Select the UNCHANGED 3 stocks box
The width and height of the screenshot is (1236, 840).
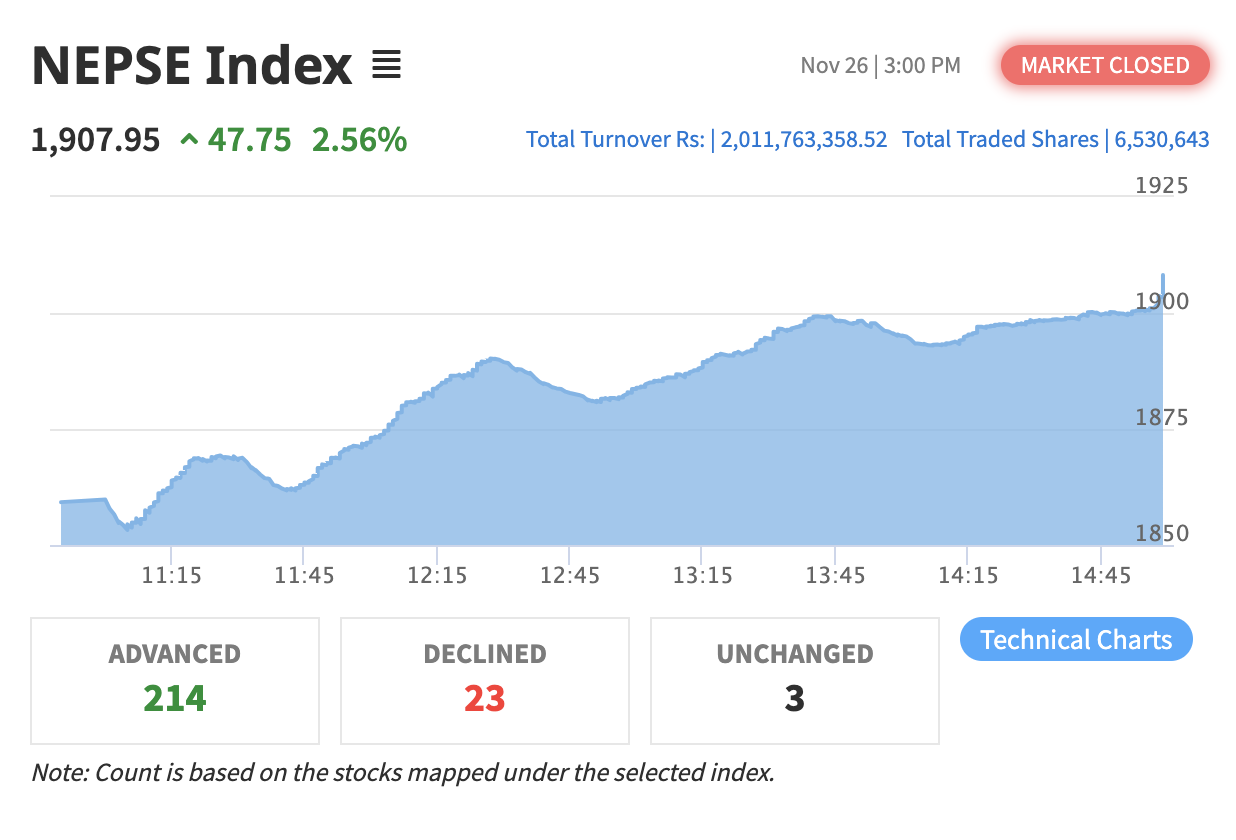pos(795,680)
